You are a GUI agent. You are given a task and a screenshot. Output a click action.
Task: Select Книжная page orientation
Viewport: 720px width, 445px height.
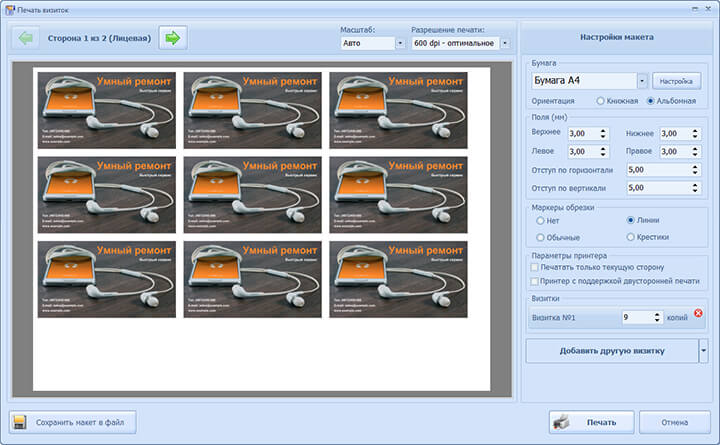(601, 101)
